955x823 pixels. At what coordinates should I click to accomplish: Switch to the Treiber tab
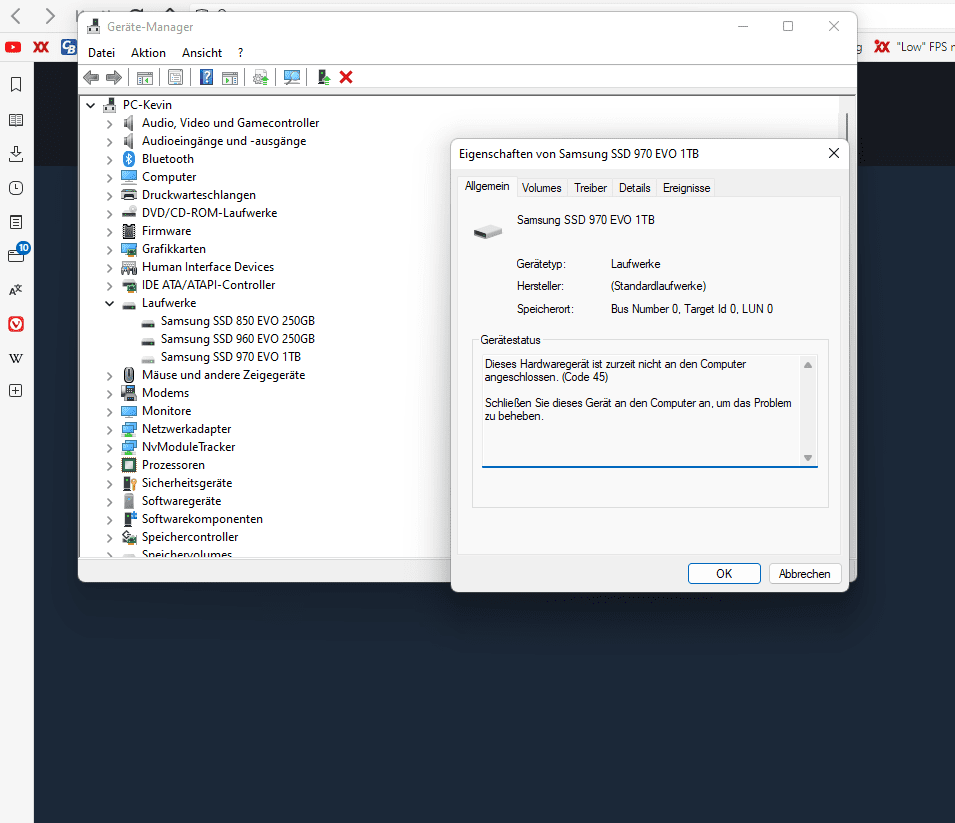click(590, 188)
